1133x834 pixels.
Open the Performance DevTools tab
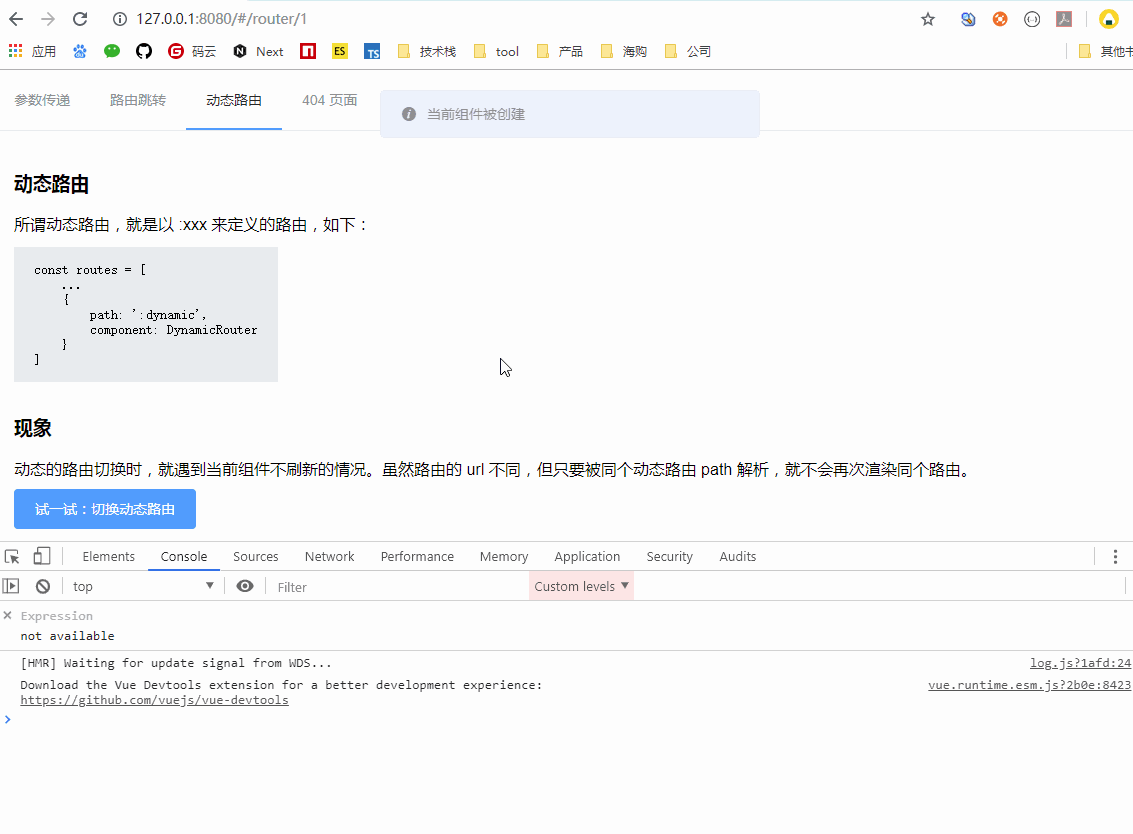[x=417, y=556]
